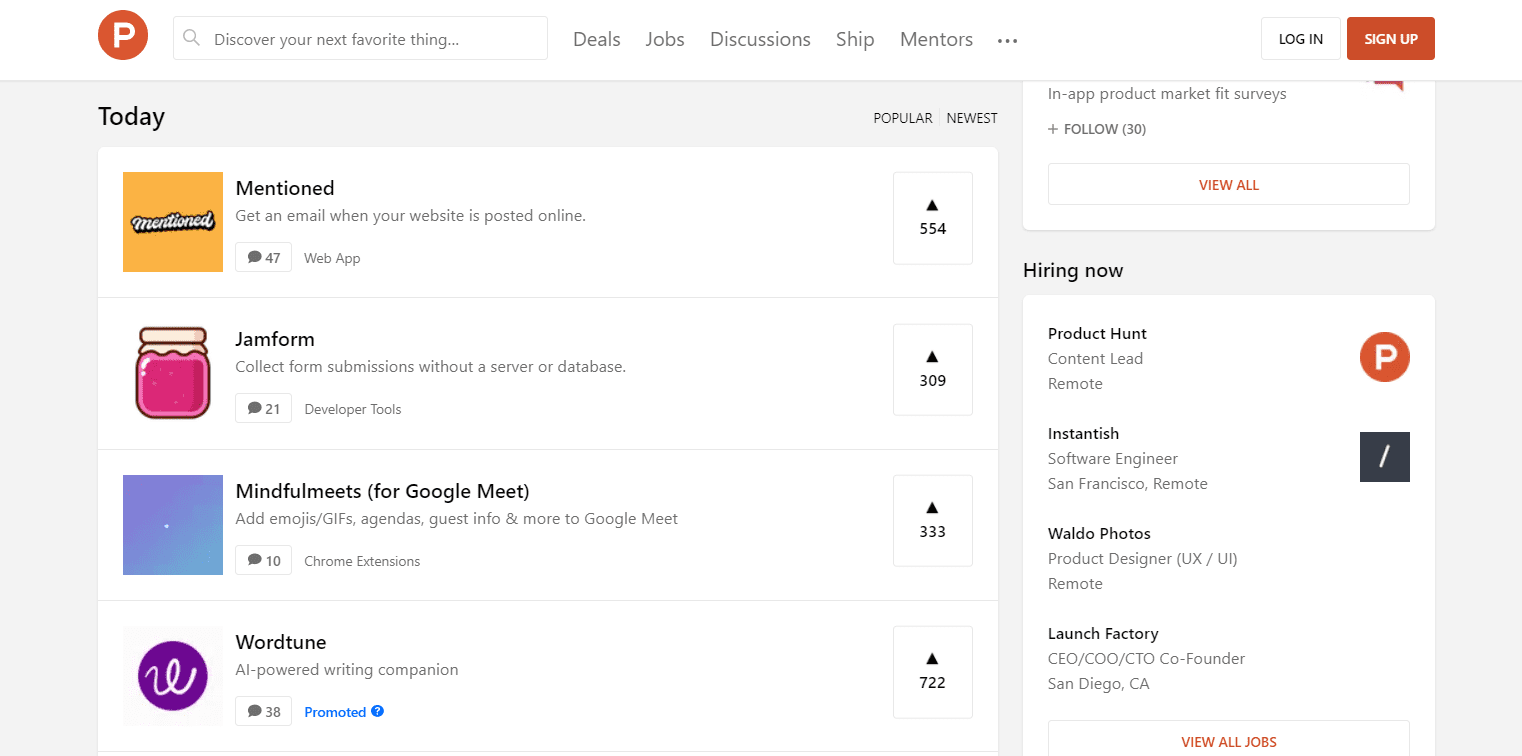Sort today's products by Newest

(x=972, y=118)
